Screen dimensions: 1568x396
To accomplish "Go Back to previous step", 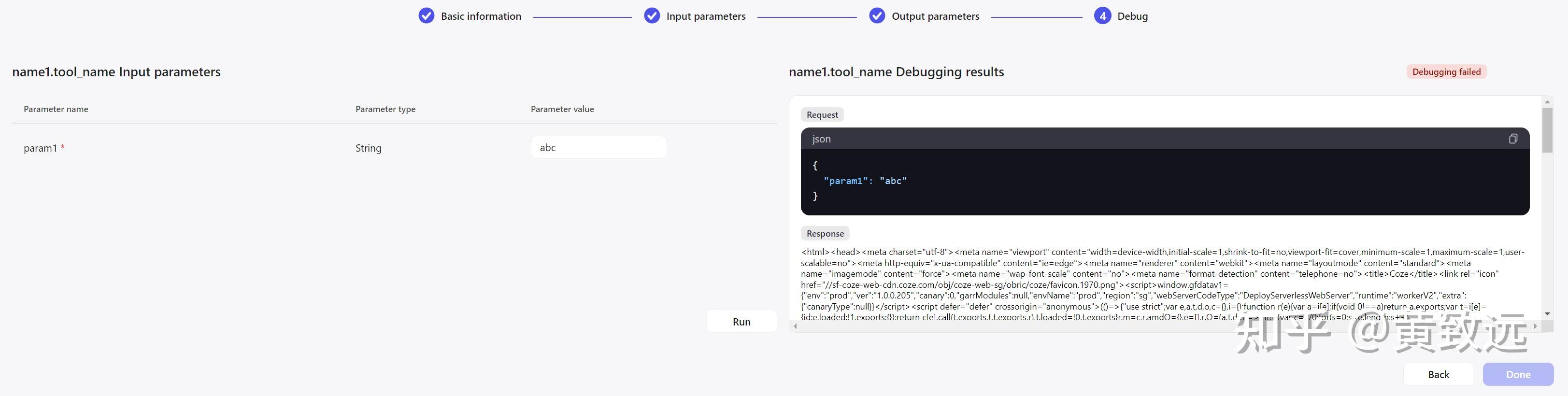I will click(x=1439, y=374).
